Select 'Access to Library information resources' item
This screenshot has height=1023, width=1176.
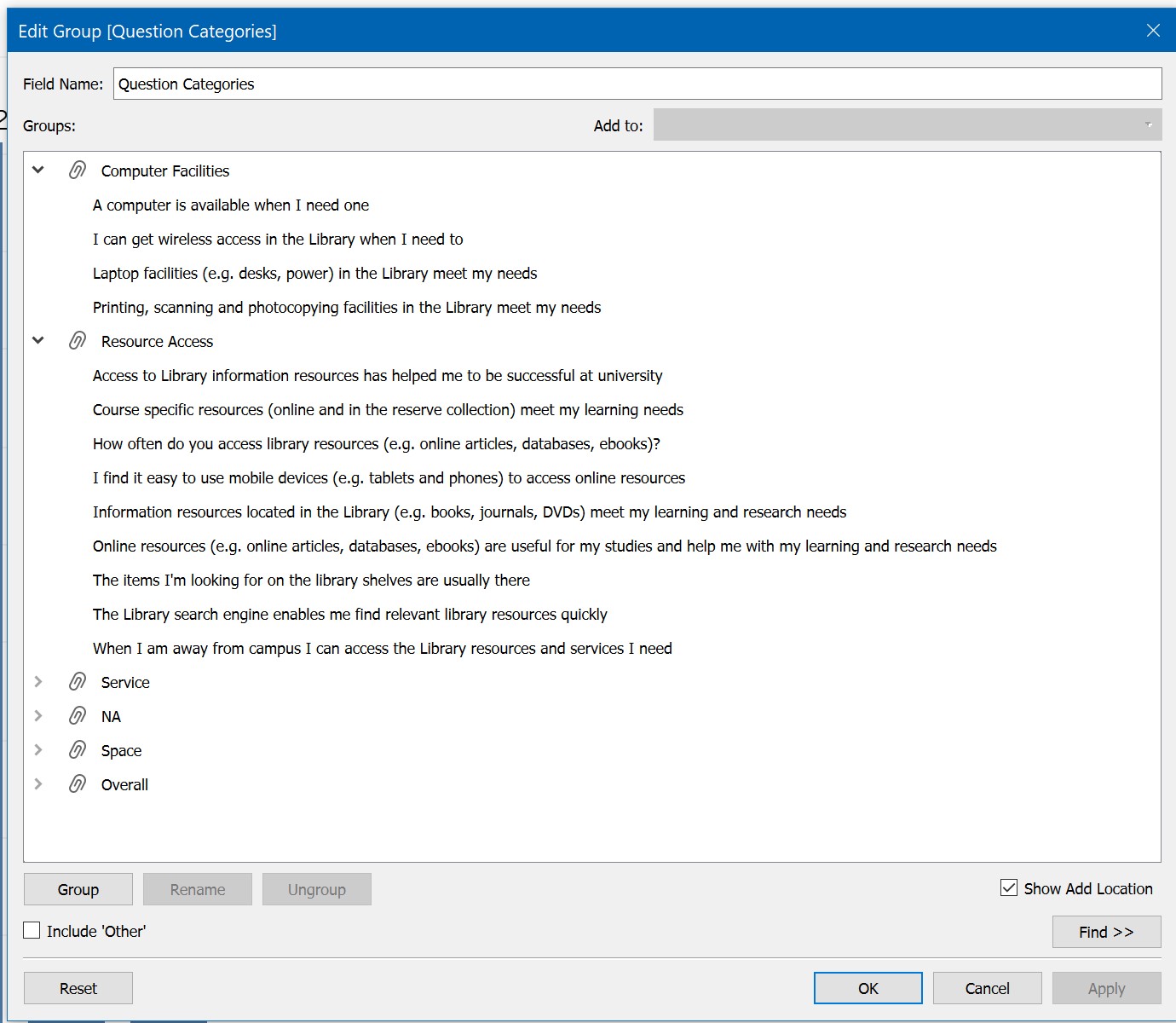[378, 376]
